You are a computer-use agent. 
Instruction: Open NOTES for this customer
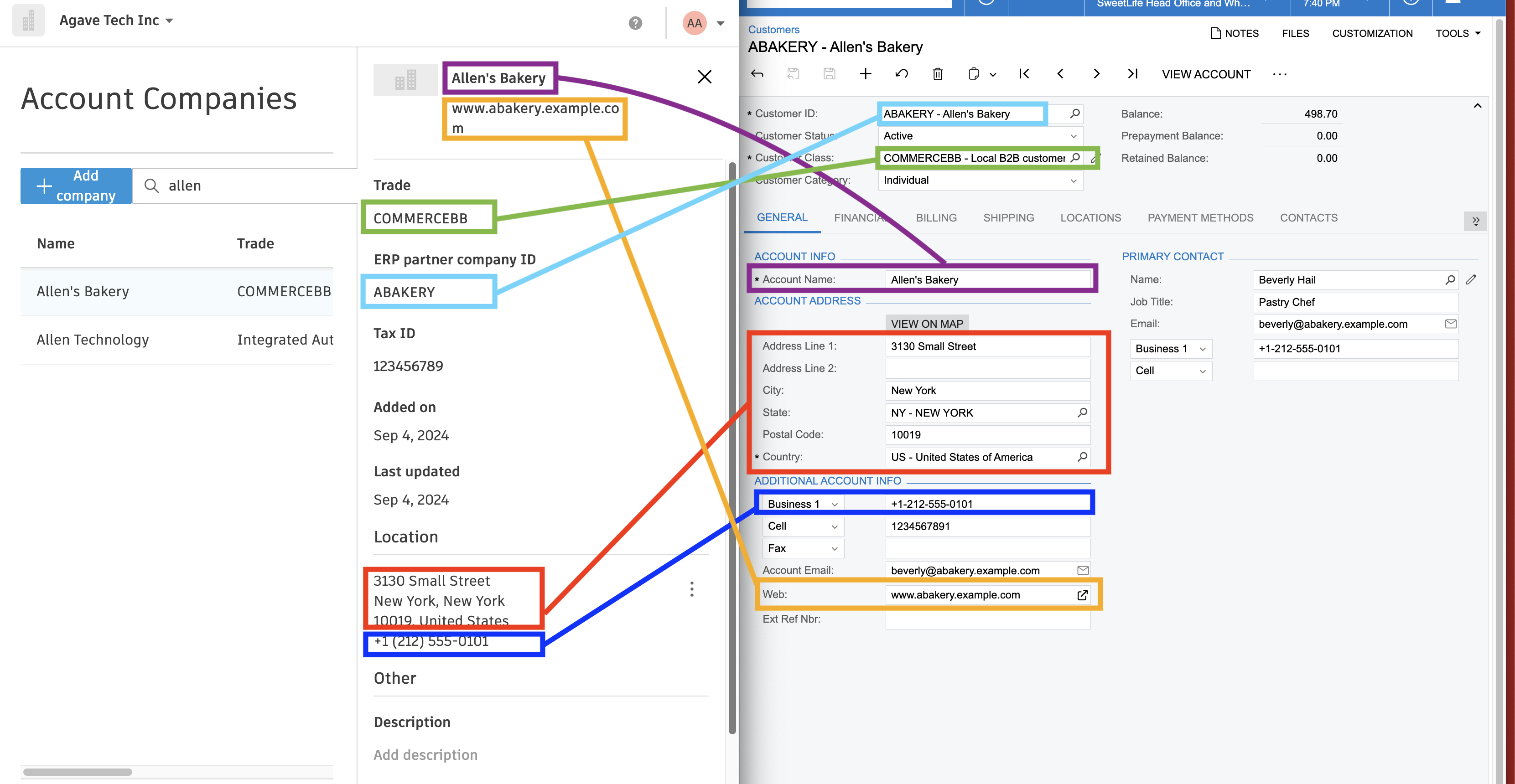[1234, 33]
